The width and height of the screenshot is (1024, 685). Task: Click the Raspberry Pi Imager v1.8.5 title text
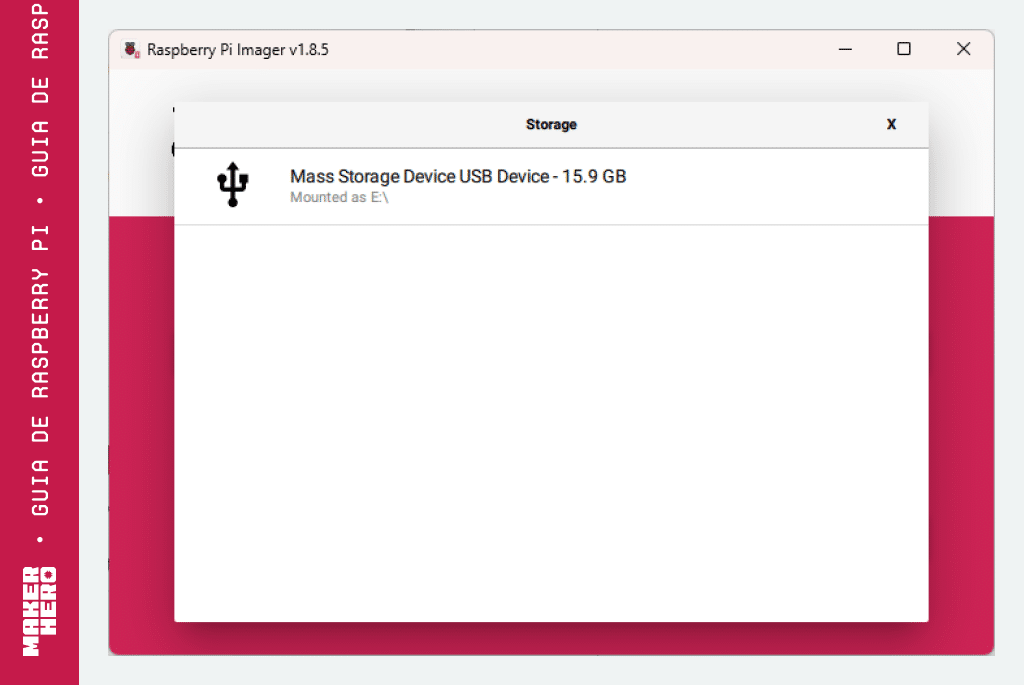click(x=238, y=50)
